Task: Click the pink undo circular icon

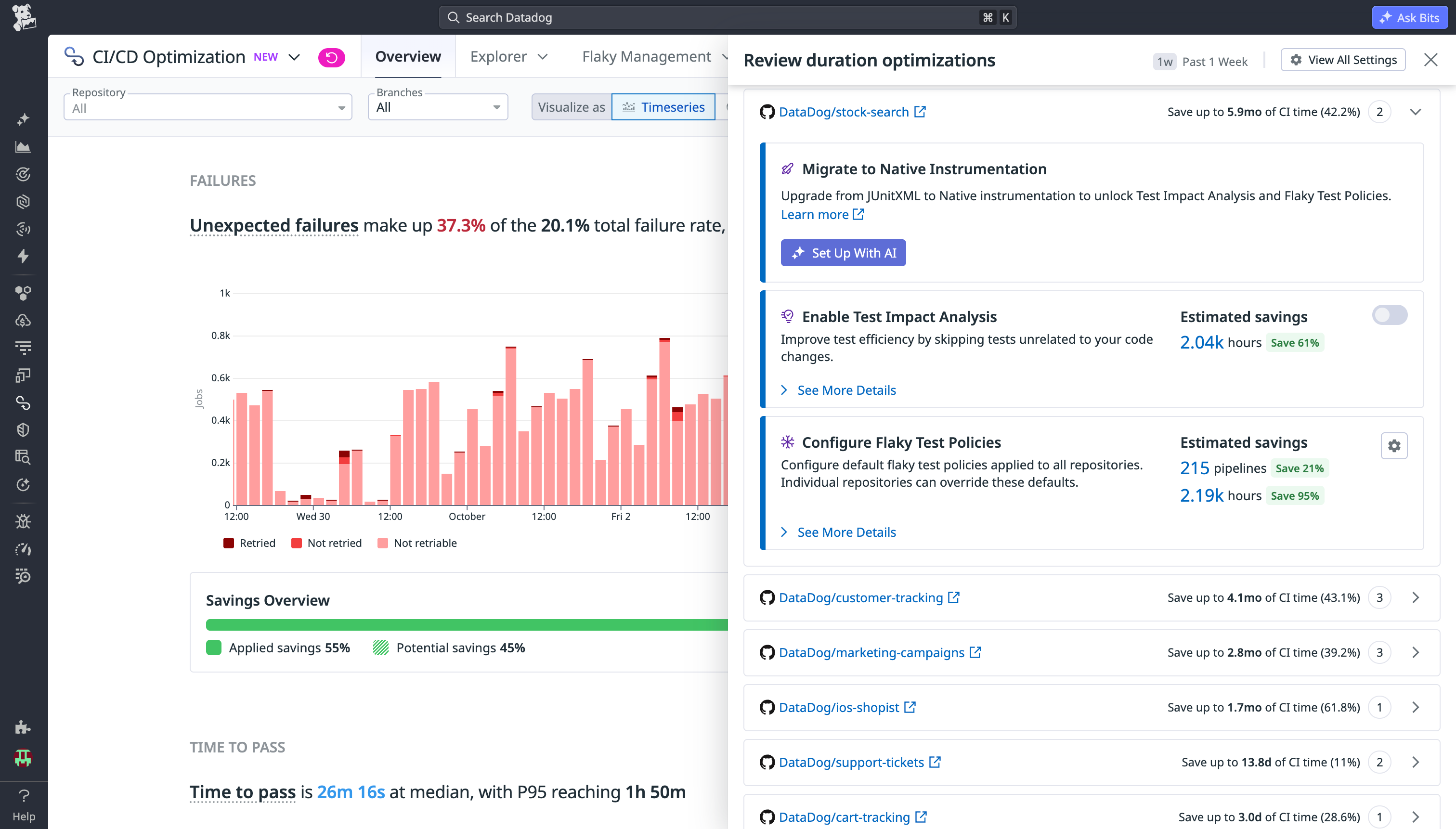Action: [x=331, y=57]
